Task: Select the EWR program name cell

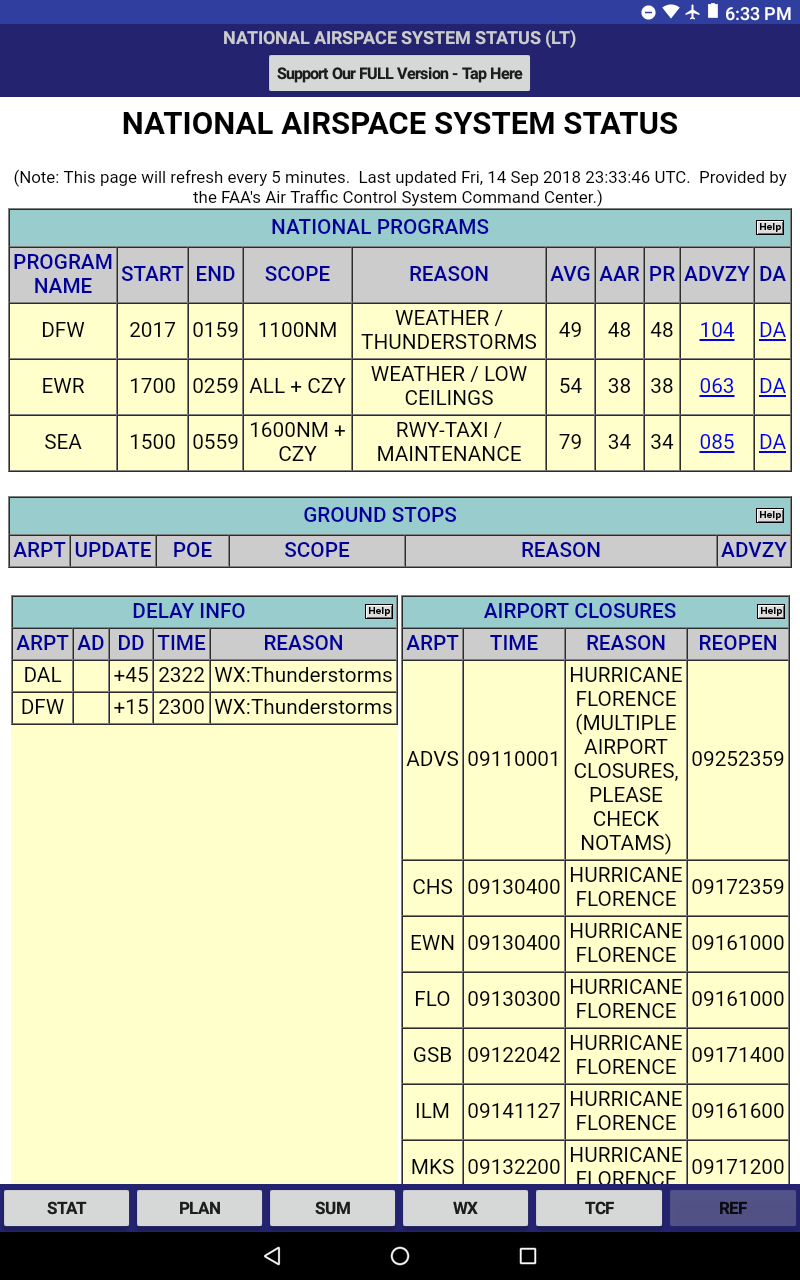Action: [63, 386]
